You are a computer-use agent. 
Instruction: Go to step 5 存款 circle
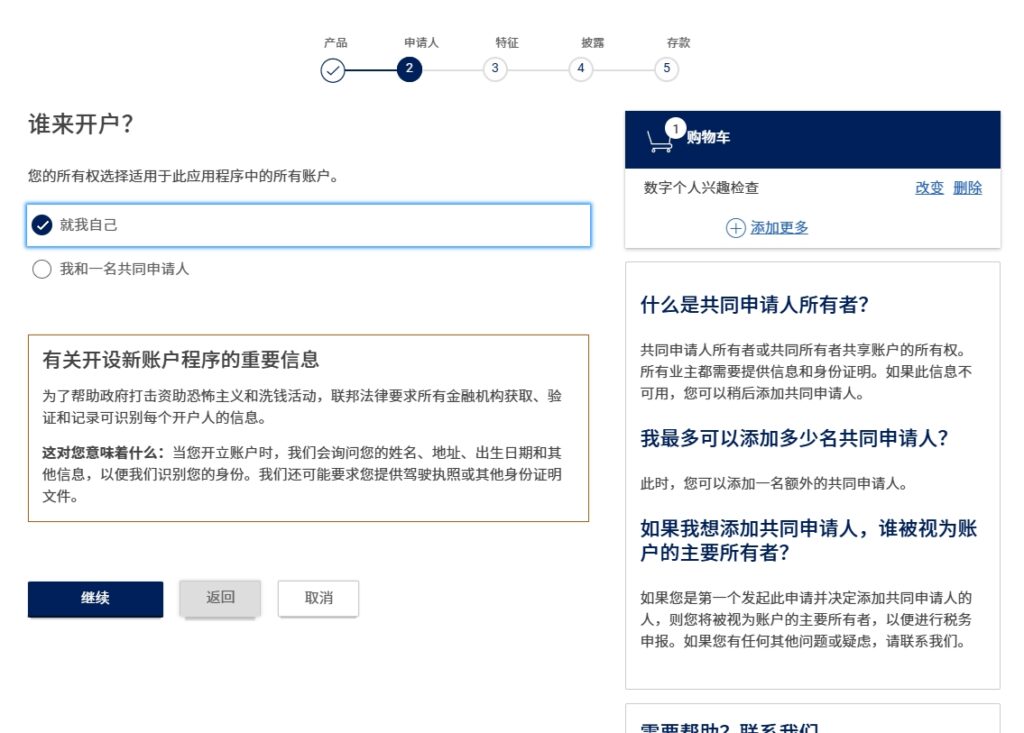(666, 69)
